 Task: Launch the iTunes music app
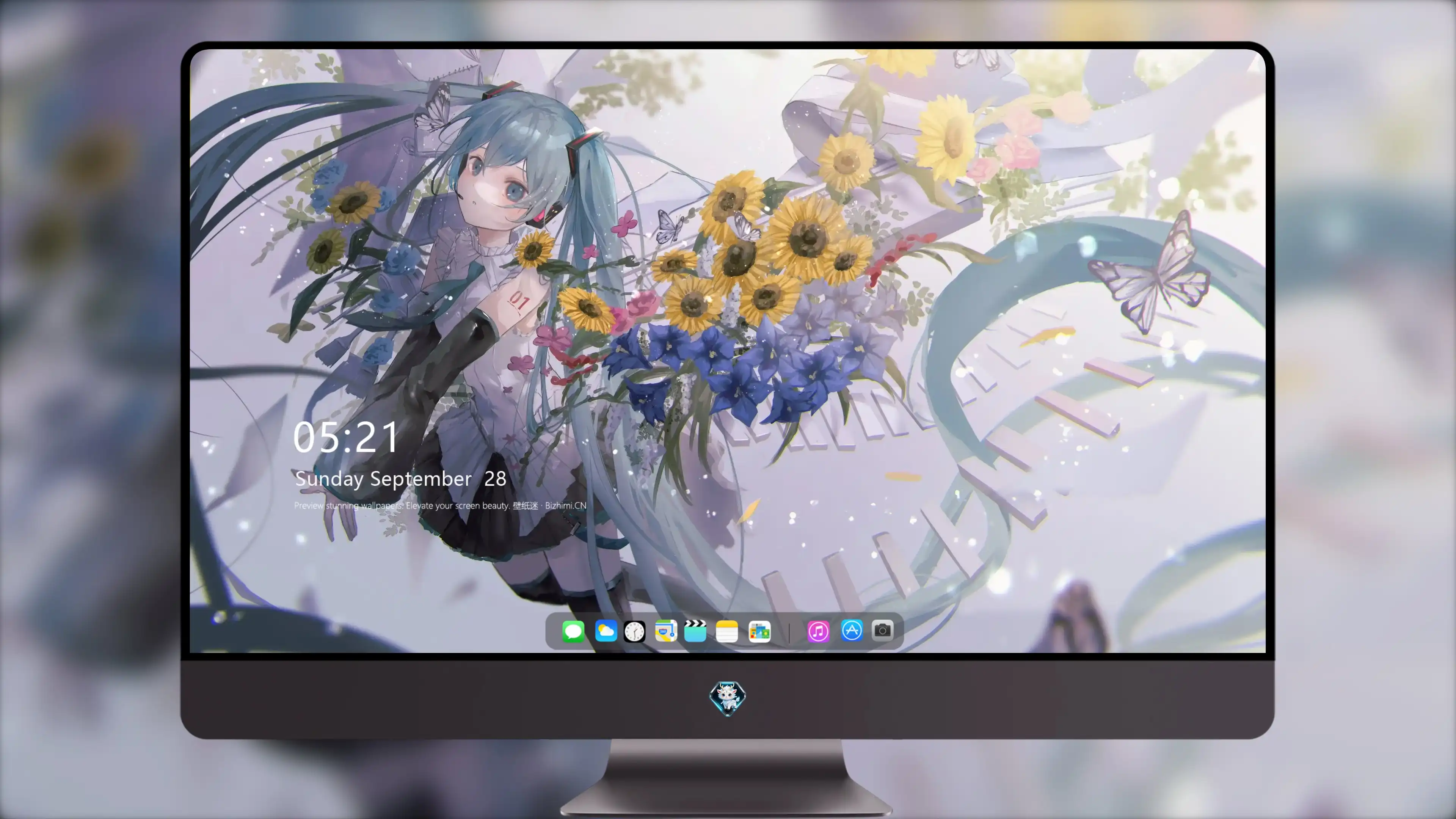[819, 631]
